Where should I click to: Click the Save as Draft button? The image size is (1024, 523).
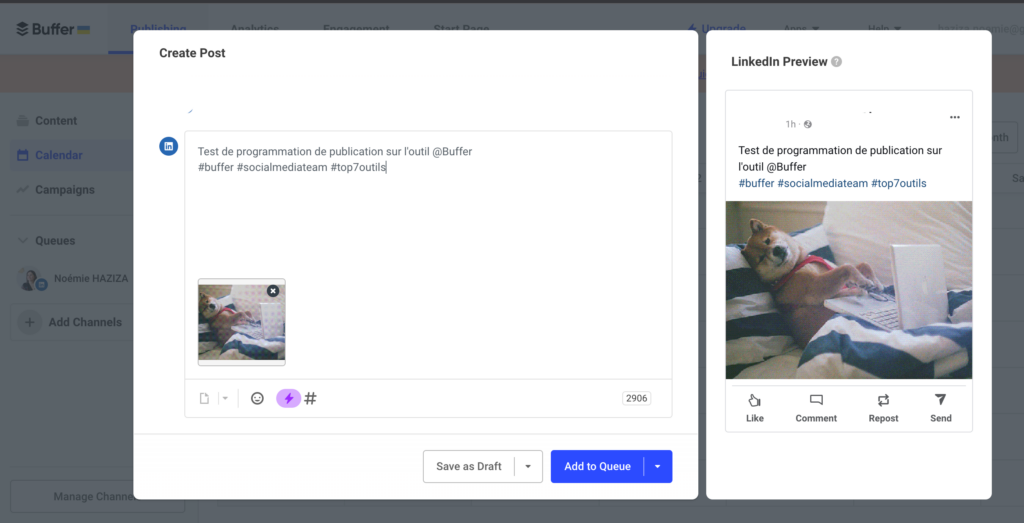469,466
